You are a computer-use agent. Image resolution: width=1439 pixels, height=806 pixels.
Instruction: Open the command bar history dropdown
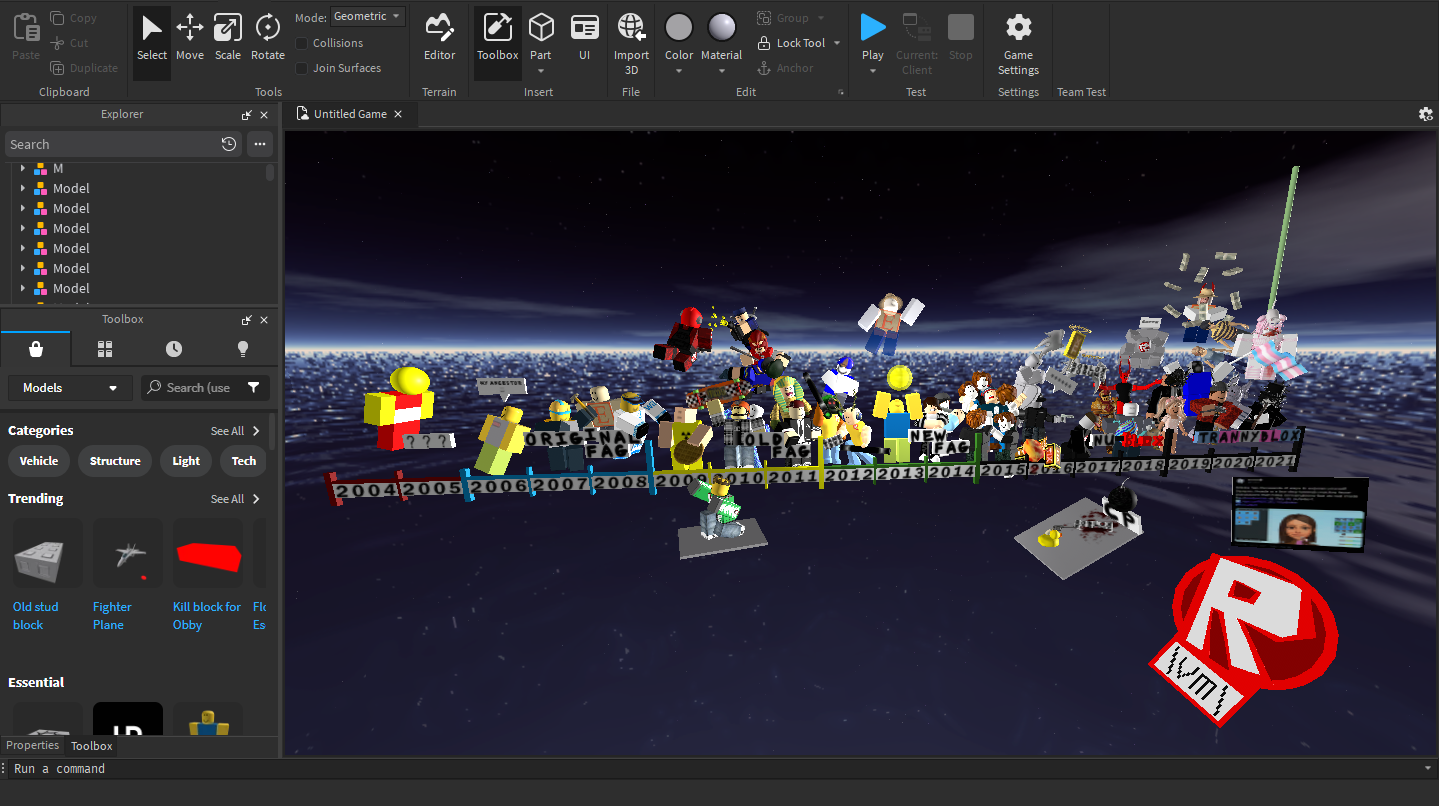point(1427,768)
